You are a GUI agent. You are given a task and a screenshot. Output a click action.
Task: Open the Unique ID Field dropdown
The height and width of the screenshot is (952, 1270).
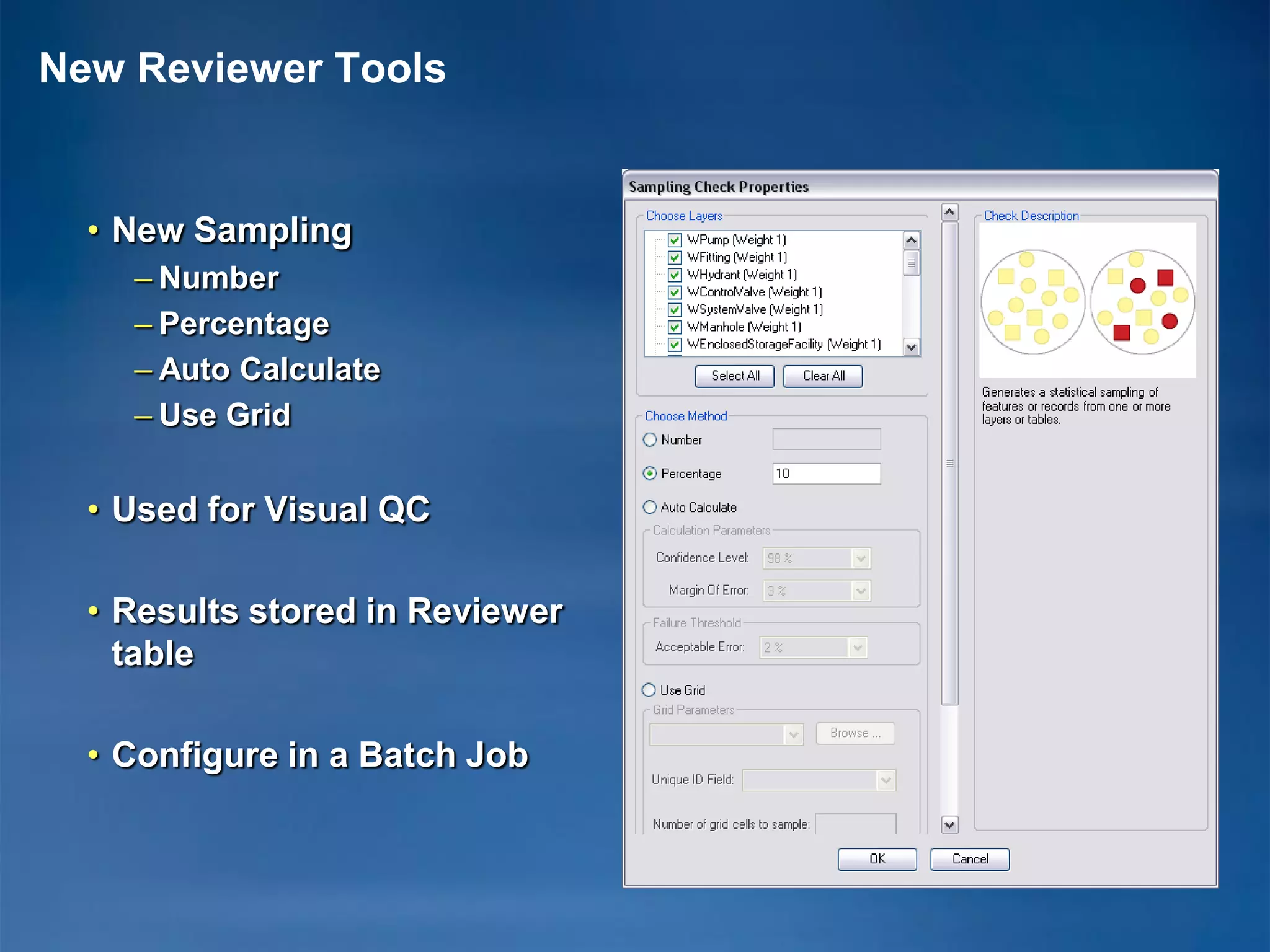point(886,780)
